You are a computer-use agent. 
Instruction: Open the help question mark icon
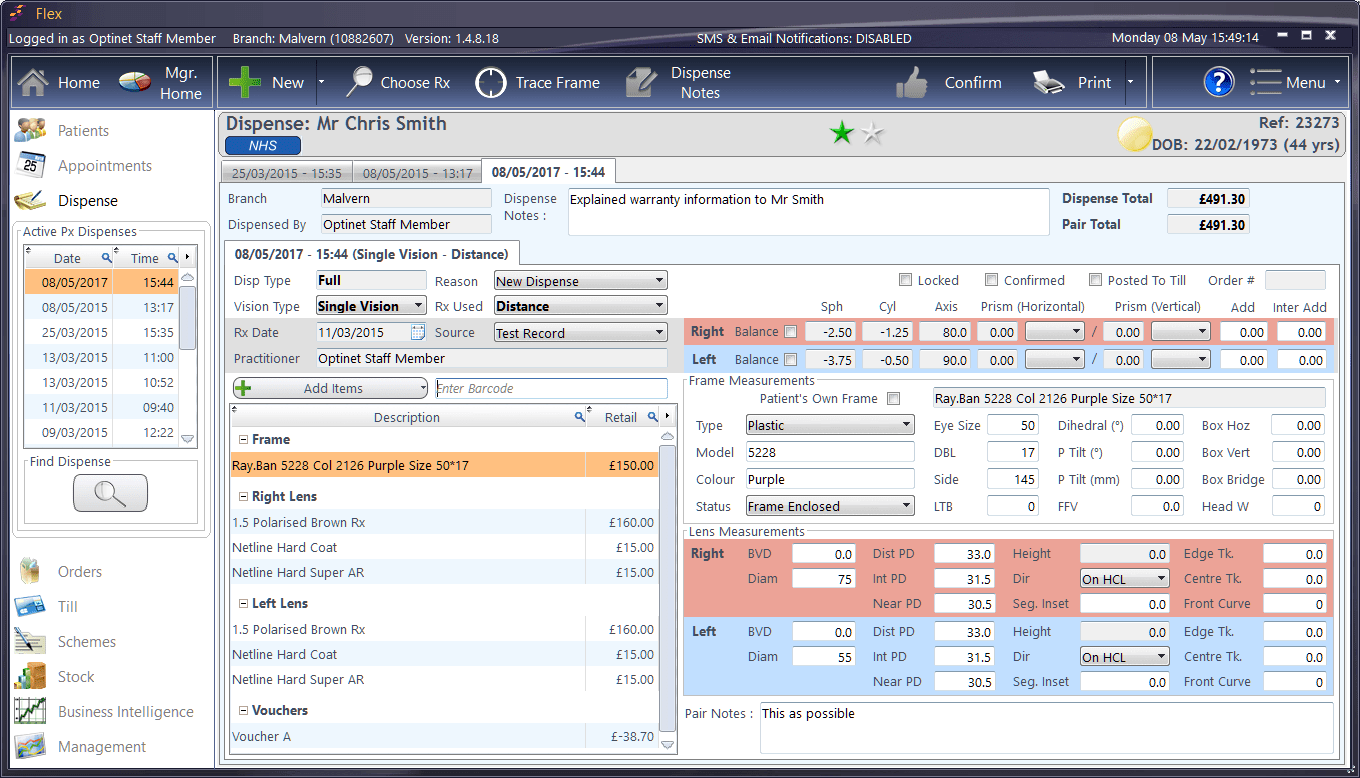[x=1218, y=82]
